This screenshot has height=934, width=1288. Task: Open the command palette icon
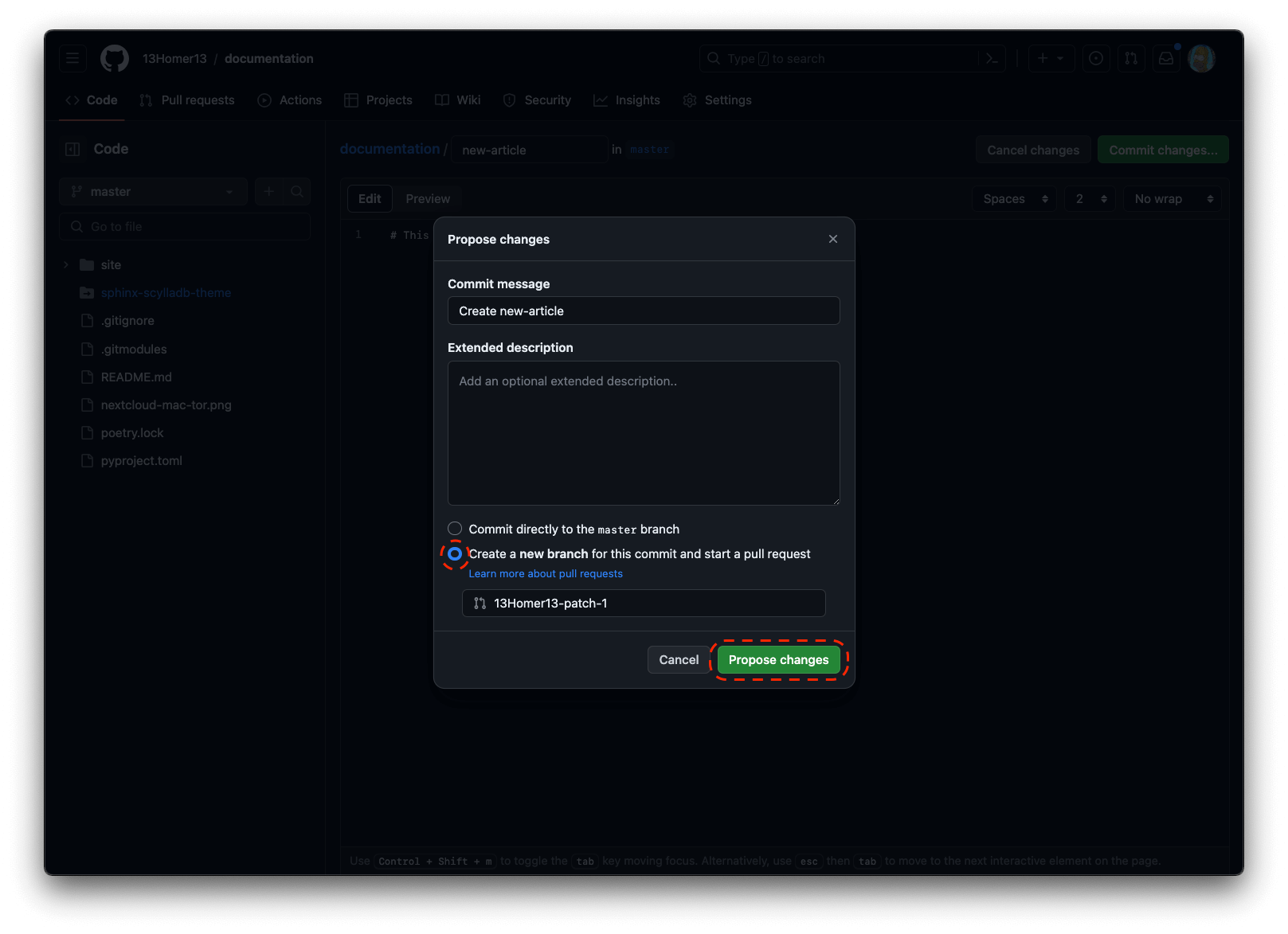coord(992,58)
